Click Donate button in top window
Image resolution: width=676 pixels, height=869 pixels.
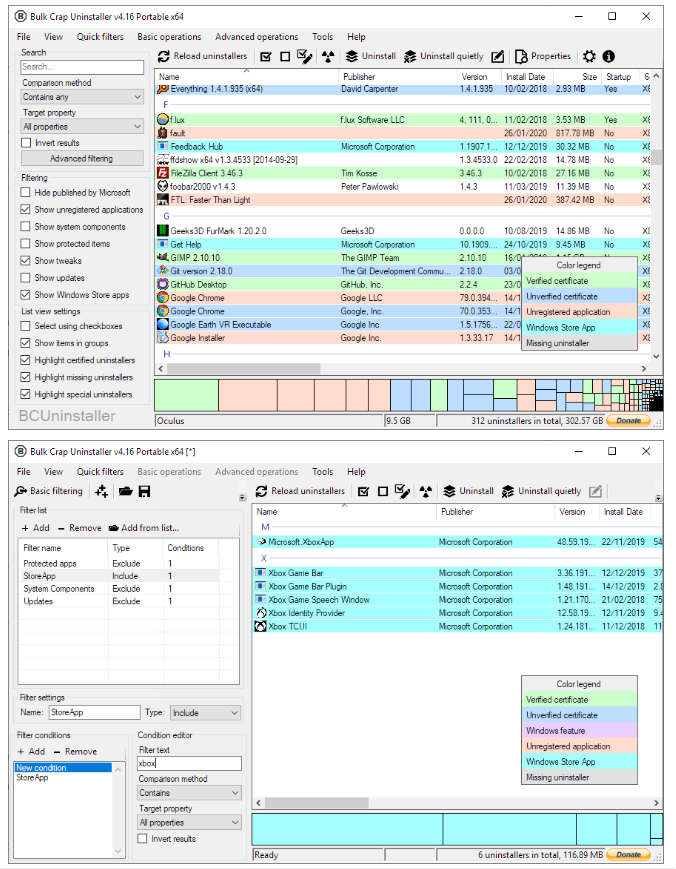[x=628, y=421]
